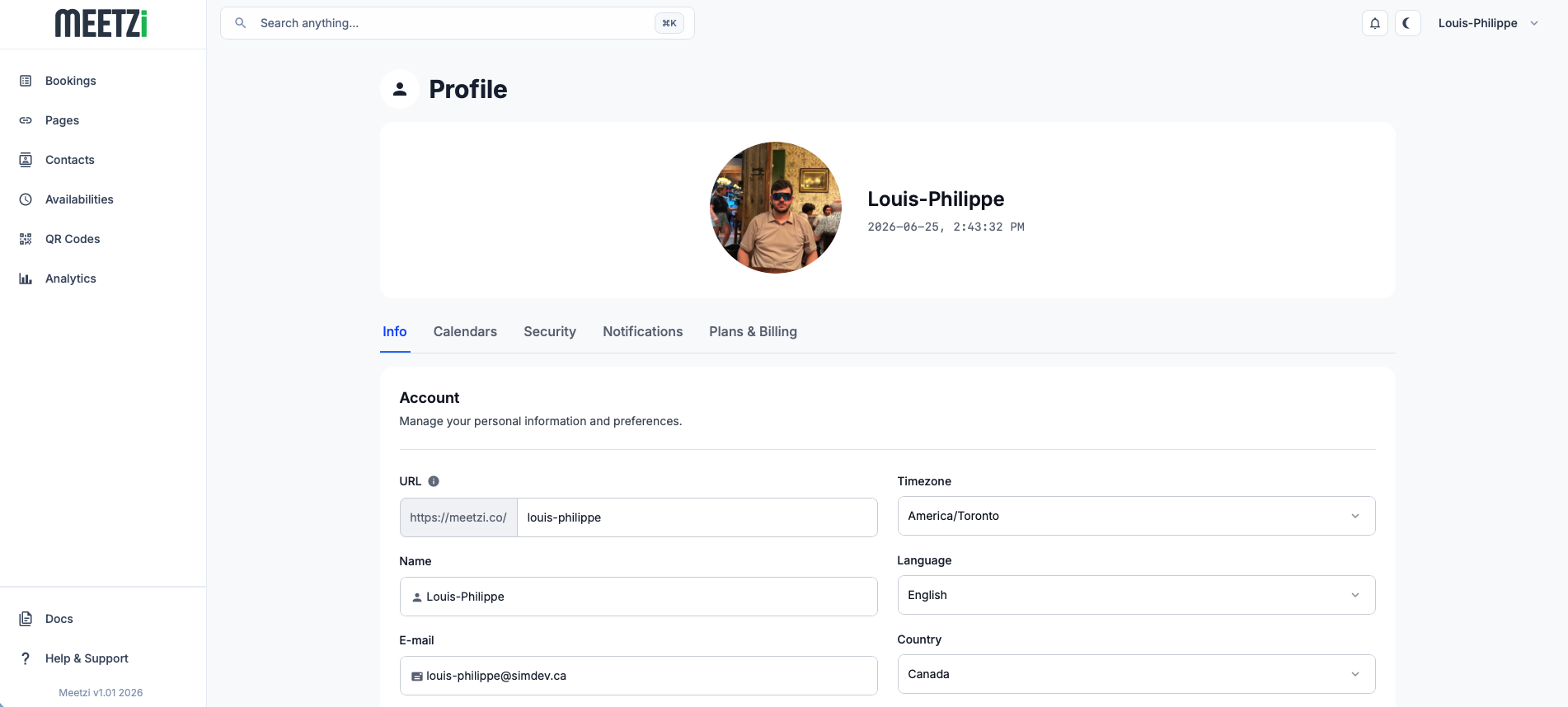Go to Pages in sidebar
Viewport: 1568px width, 707px height.
[x=103, y=120]
